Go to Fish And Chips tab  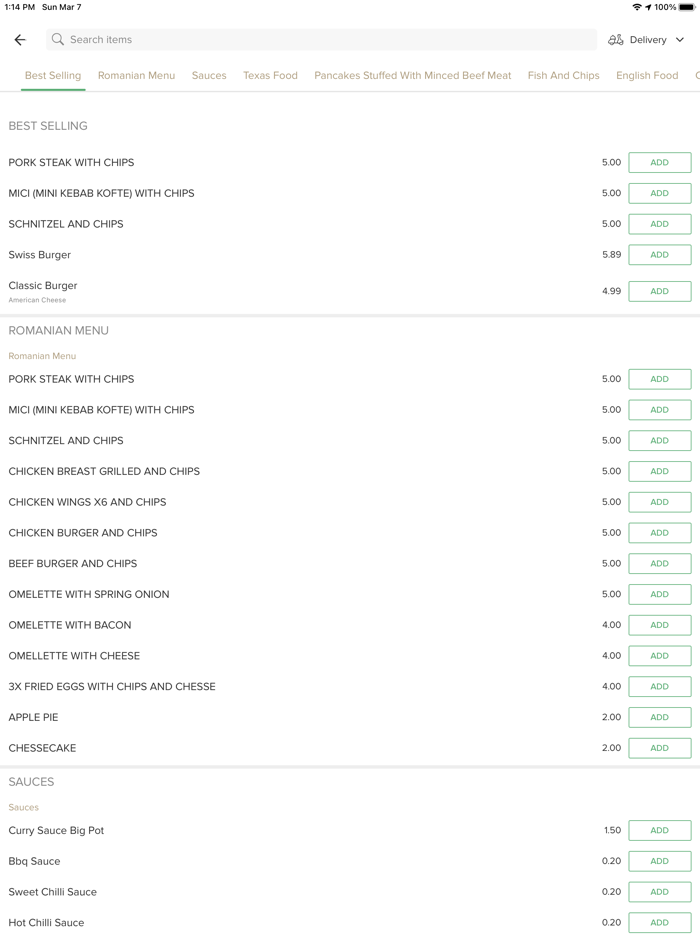[x=563, y=75]
